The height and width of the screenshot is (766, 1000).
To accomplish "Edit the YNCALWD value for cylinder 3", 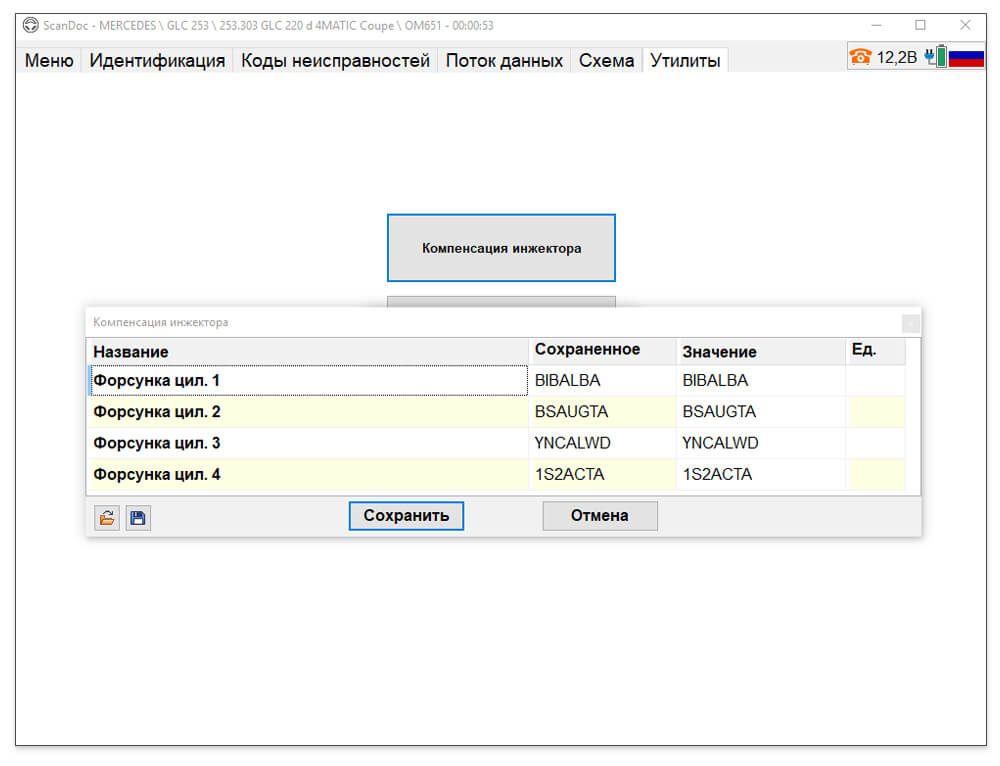I will [x=761, y=443].
